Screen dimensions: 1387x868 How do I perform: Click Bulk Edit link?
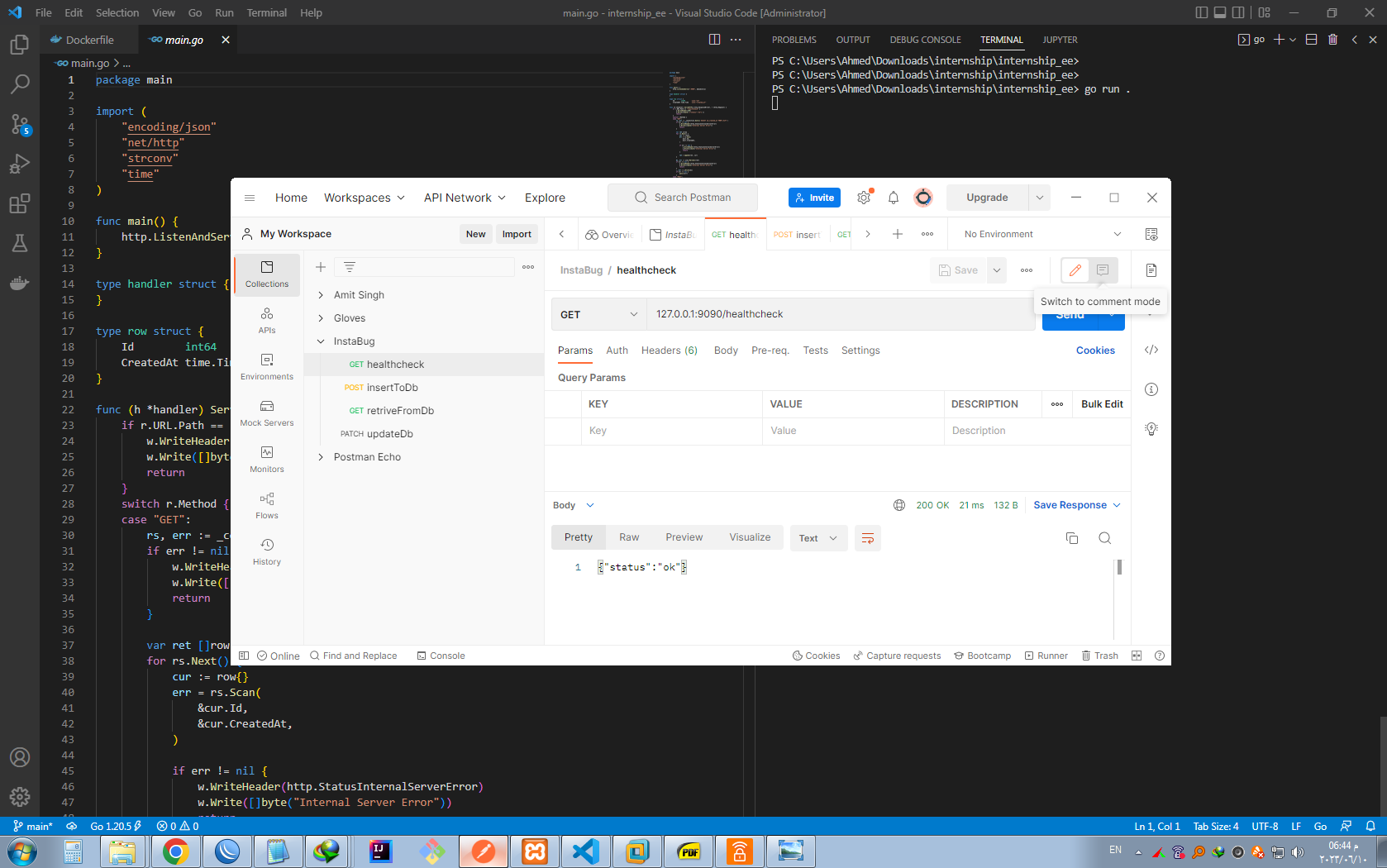[1102, 404]
